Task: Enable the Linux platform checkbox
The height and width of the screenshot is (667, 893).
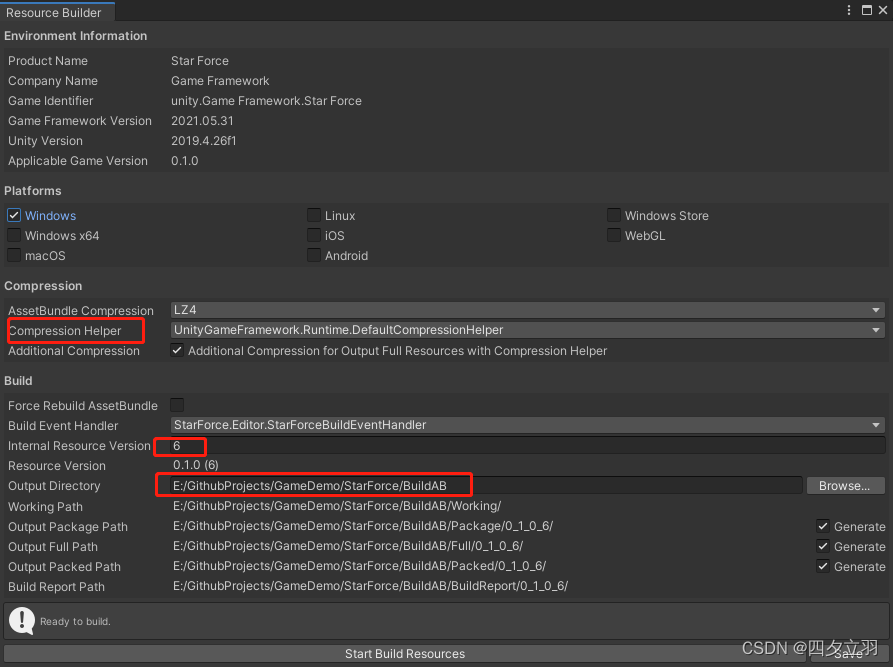Action: point(314,215)
